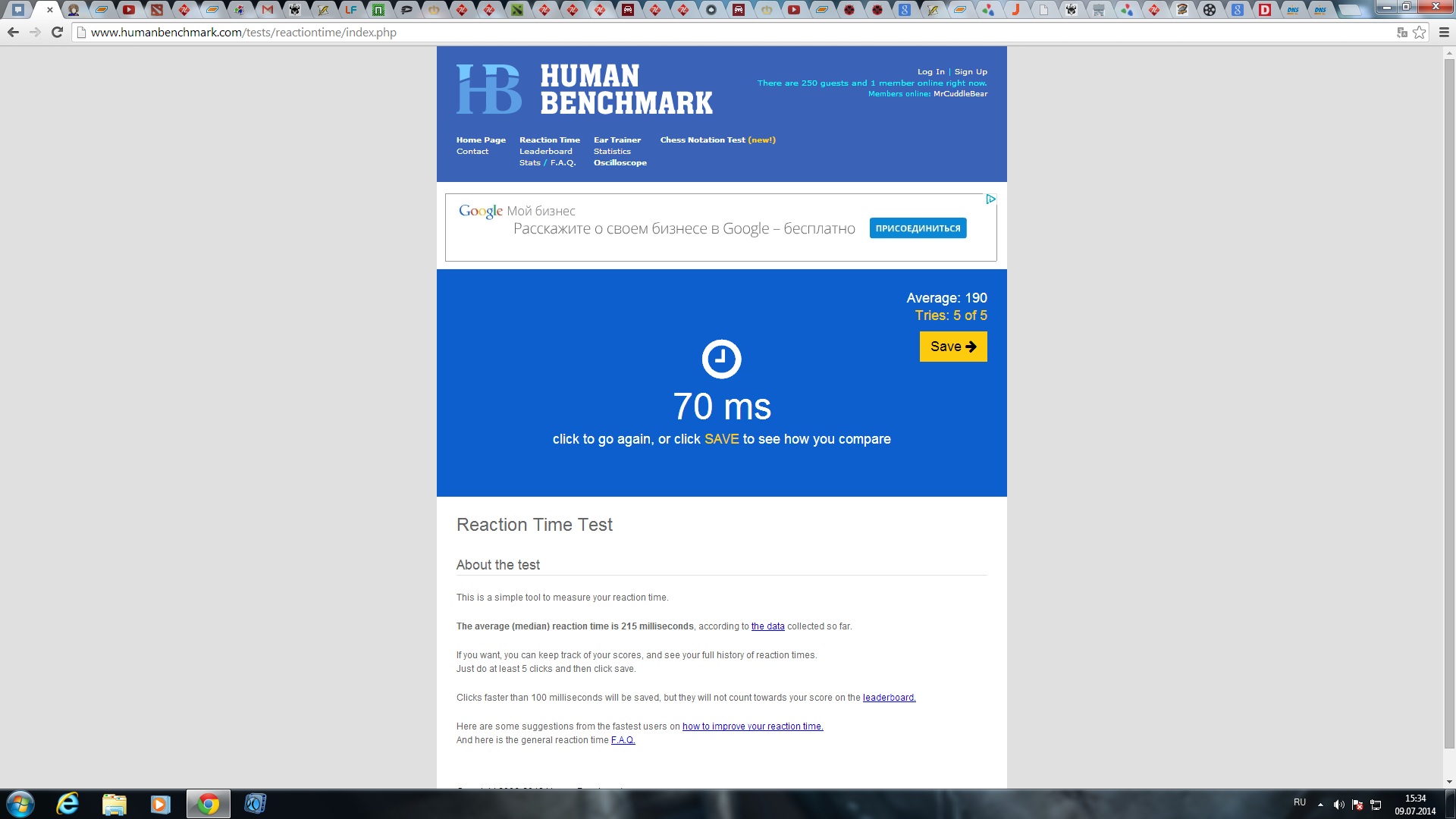Screen dimensions: 1456x819
Task: Click the Leaderboard navigation link
Action: 545,152
